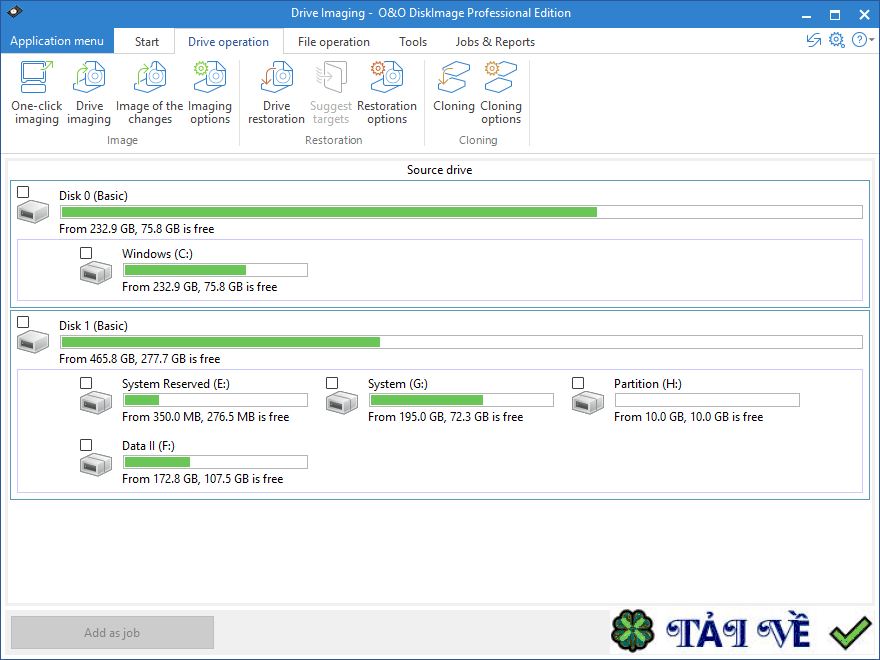
Task: Choose Image of the changes
Action: 149,93
